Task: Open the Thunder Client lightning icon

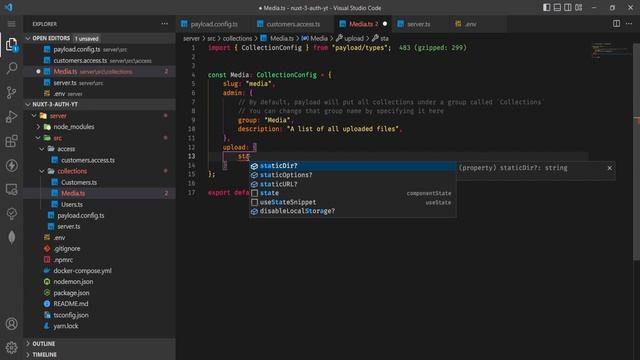Action: pos(11,165)
